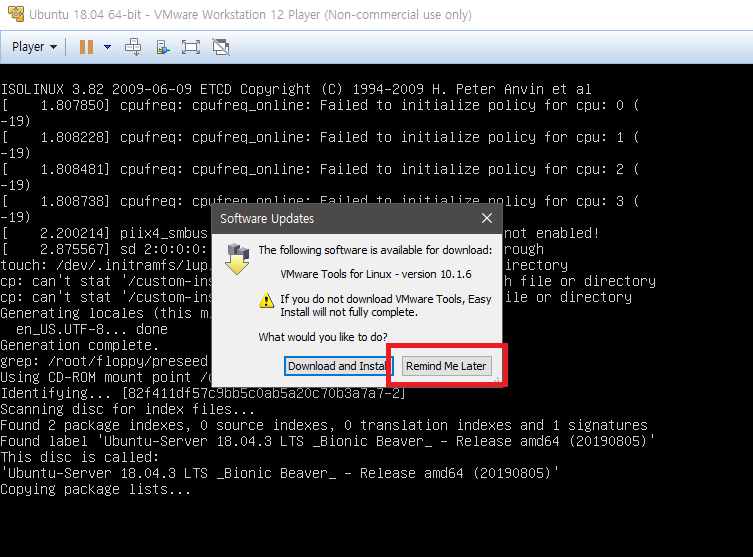Toggle Unity mode icon
The width and height of the screenshot is (753, 557).
click(x=221, y=47)
